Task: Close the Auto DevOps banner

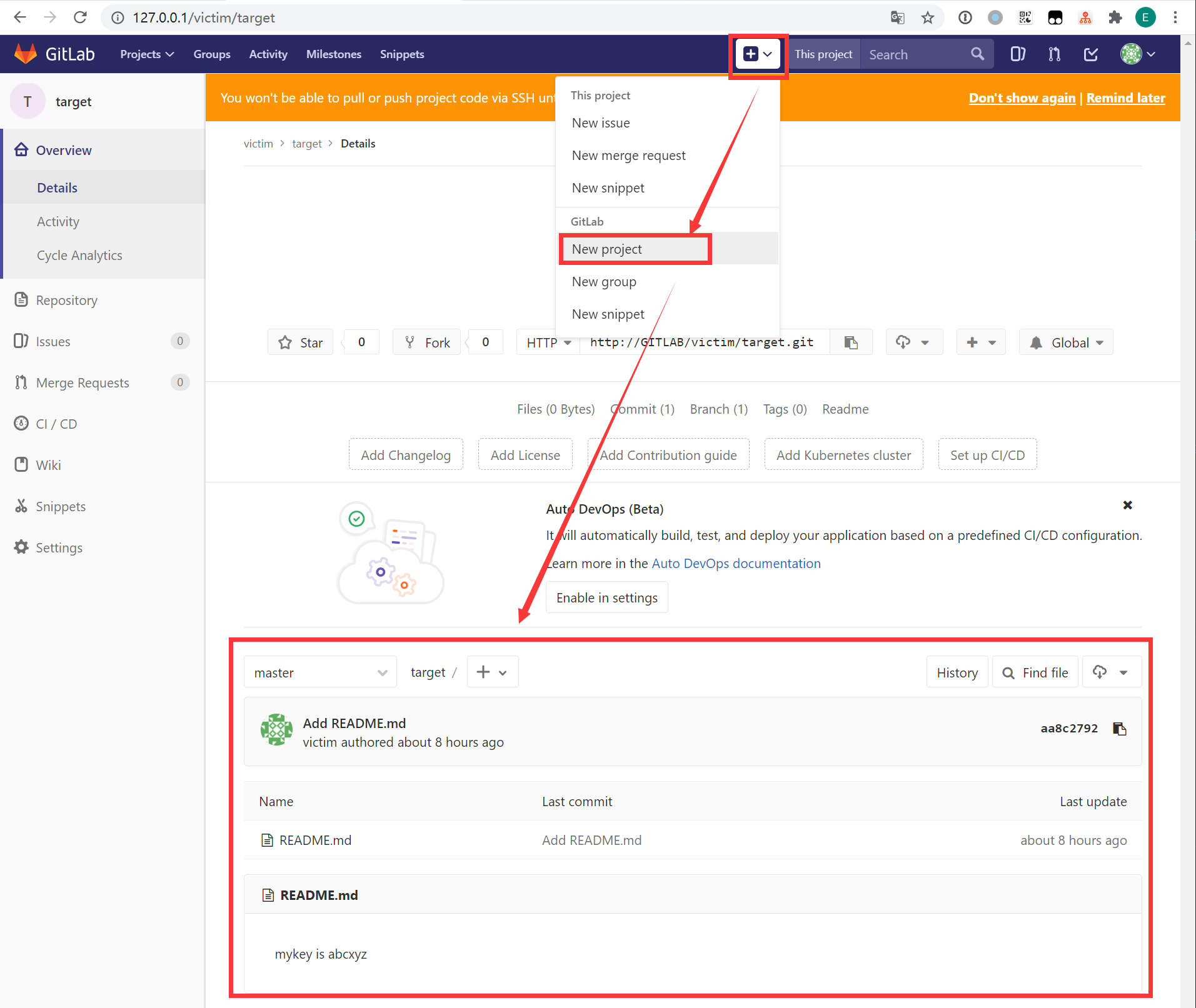Action: click(x=1128, y=505)
